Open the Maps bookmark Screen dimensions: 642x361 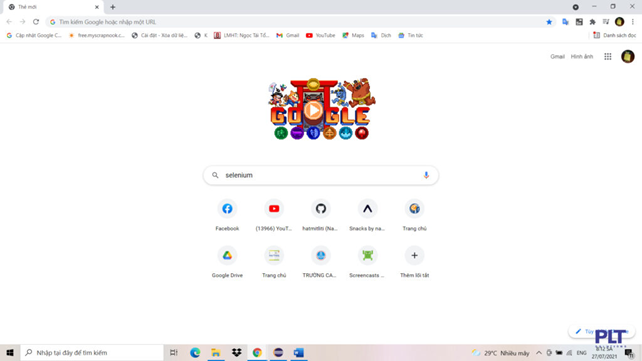[353, 36]
